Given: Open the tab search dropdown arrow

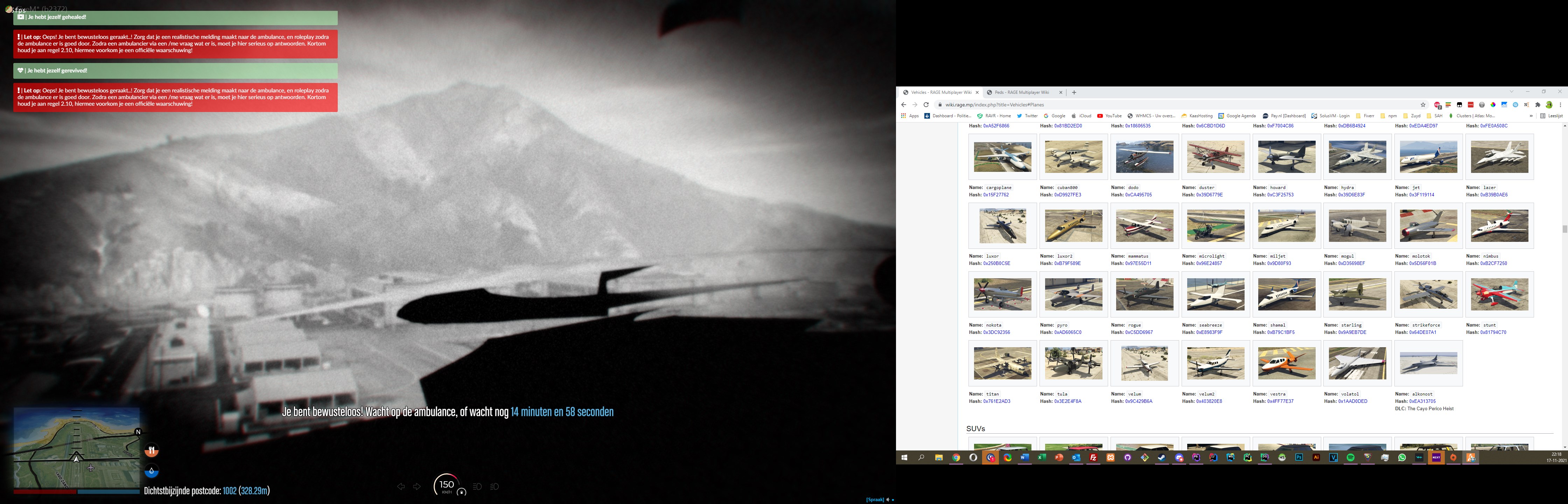Looking at the screenshot, I should [x=1511, y=92].
